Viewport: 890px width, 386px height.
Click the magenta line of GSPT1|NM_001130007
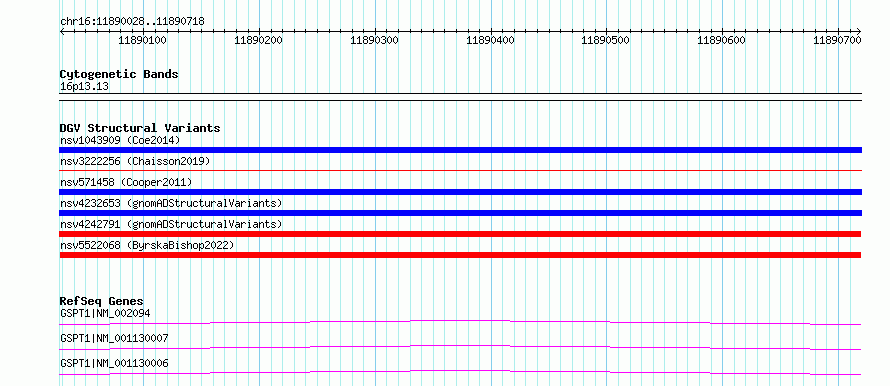pyautogui.click(x=460, y=347)
